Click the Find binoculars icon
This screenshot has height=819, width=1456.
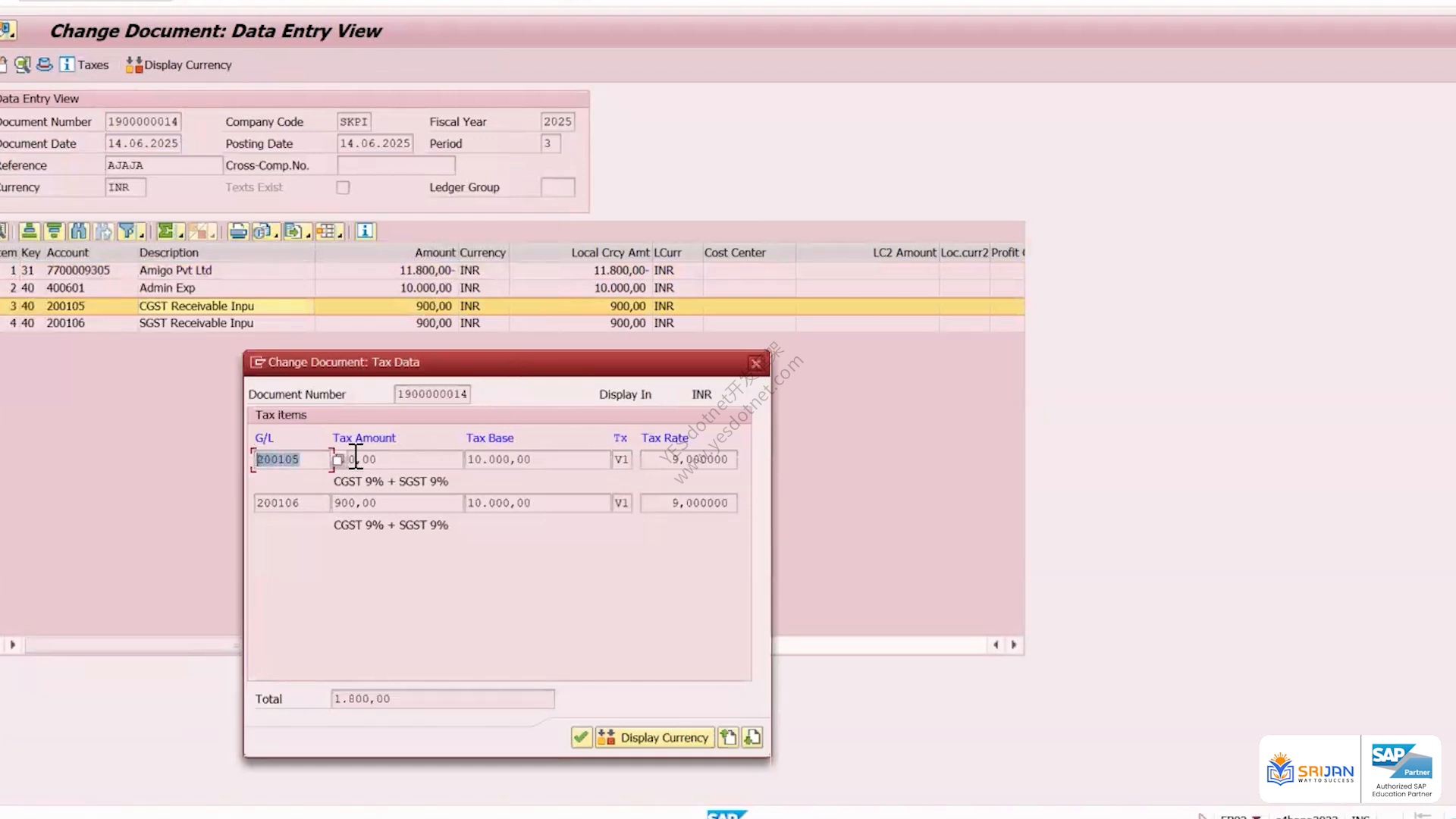(x=79, y=231)
